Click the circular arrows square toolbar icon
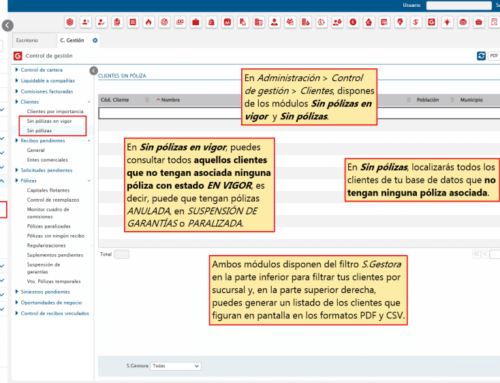 (x=432, y=22)
